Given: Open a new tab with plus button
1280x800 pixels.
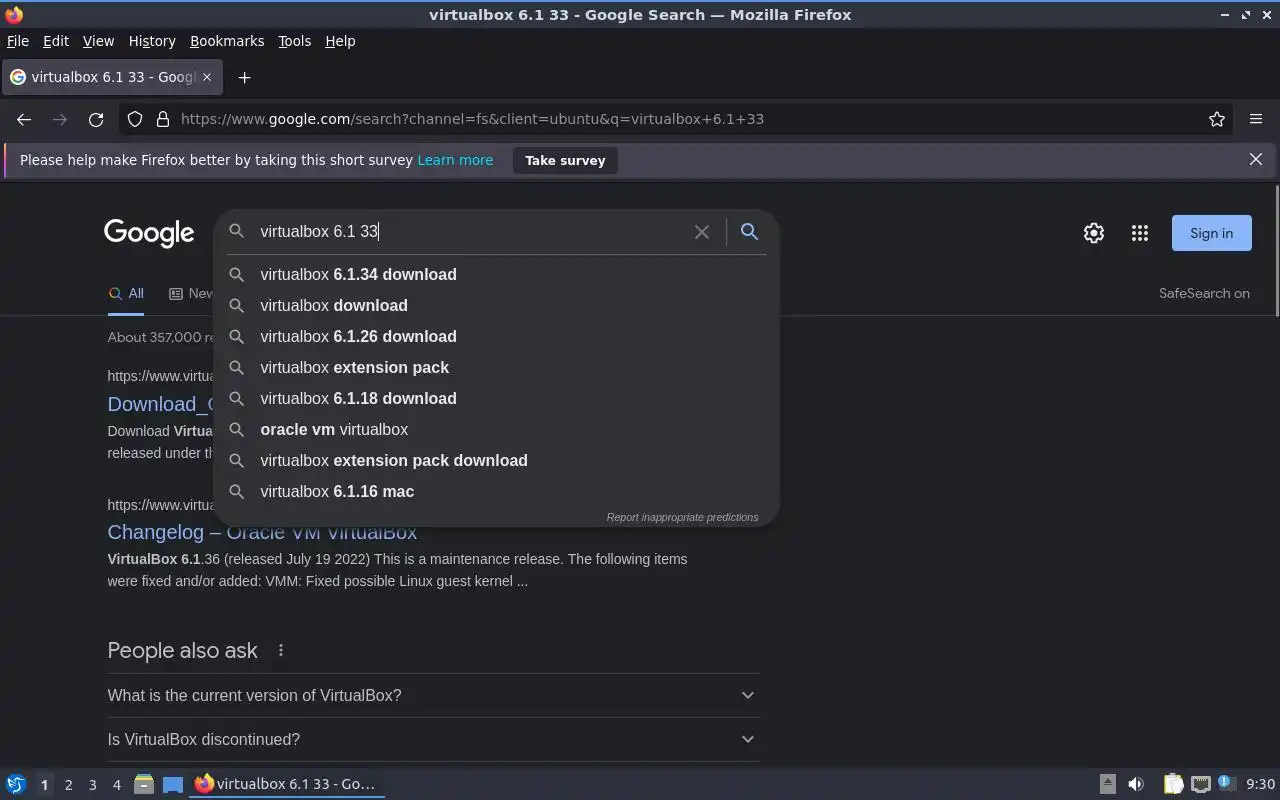Looking at the screenshot, I should click(244, 77).
